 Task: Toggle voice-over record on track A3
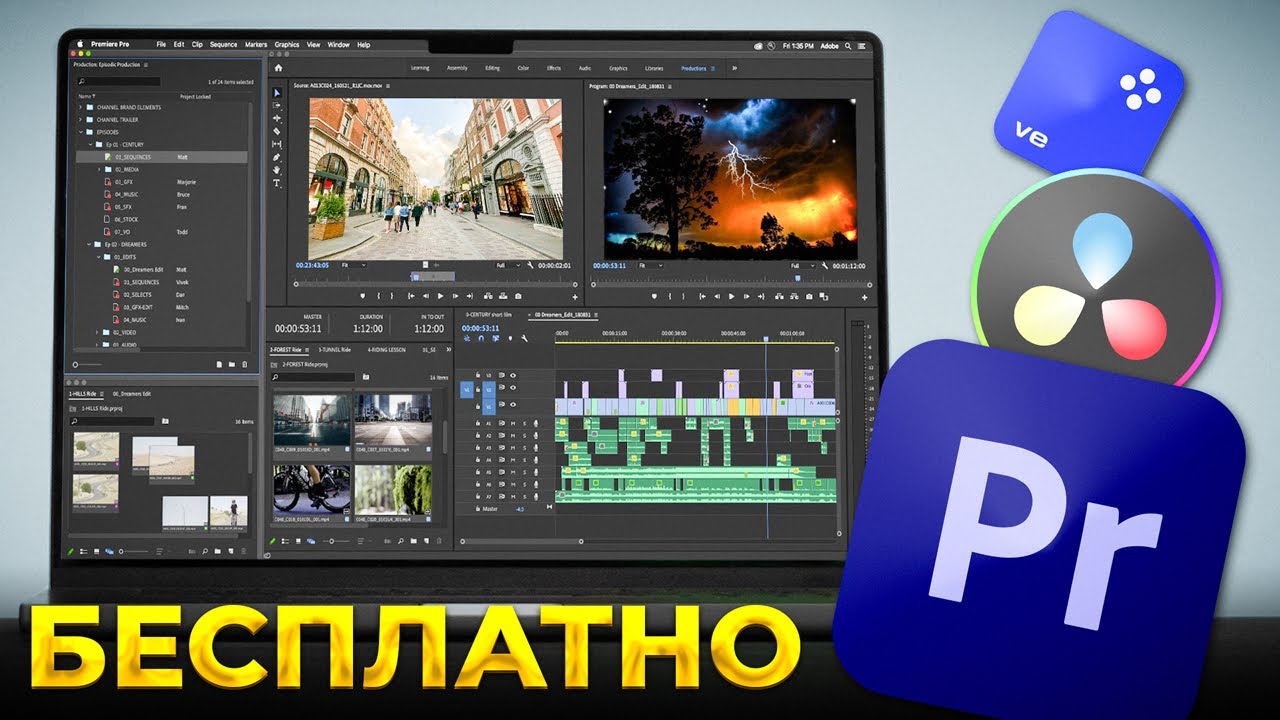(x=536, y=447)
